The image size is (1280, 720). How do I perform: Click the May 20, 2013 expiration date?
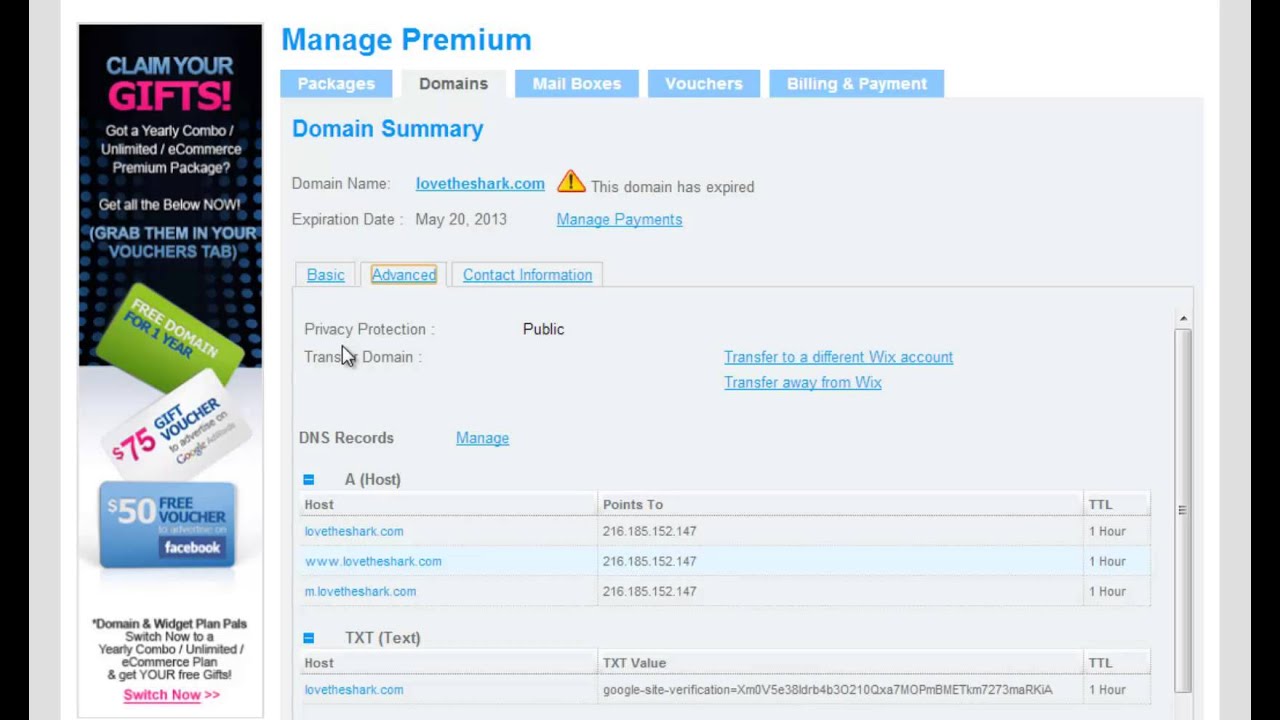(x=461, y=220)
